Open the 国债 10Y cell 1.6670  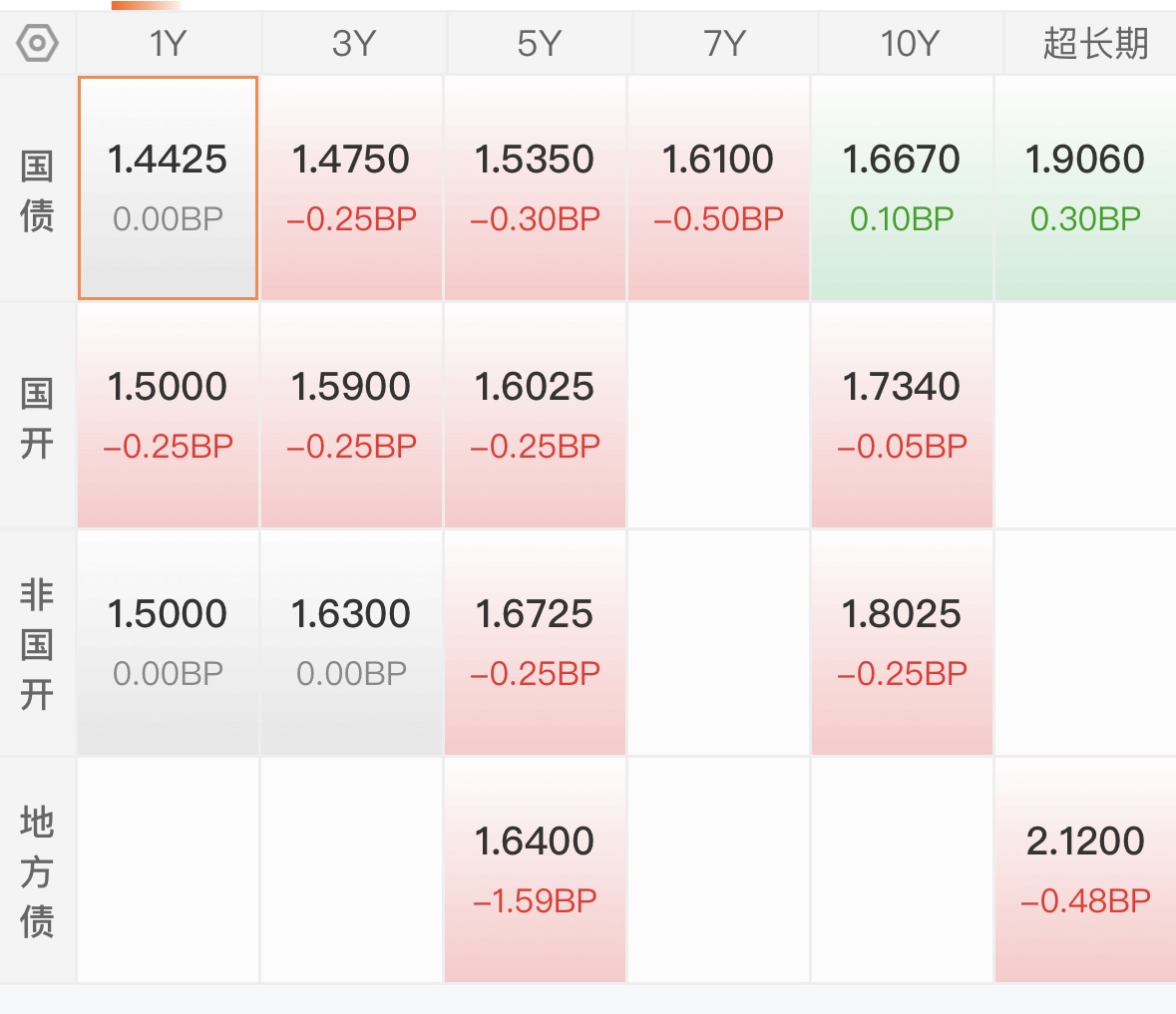point(903,187)
